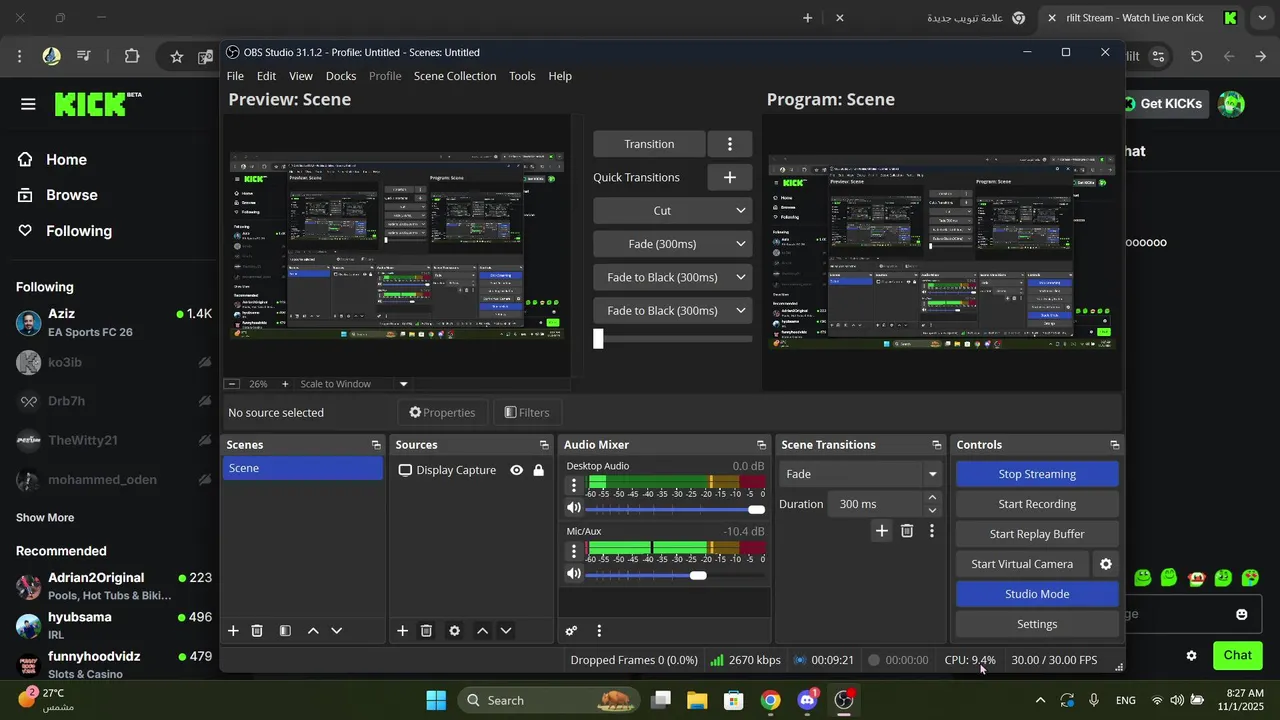Float the Scenes dock icon
1280x720 pixels.
point(376,445)
